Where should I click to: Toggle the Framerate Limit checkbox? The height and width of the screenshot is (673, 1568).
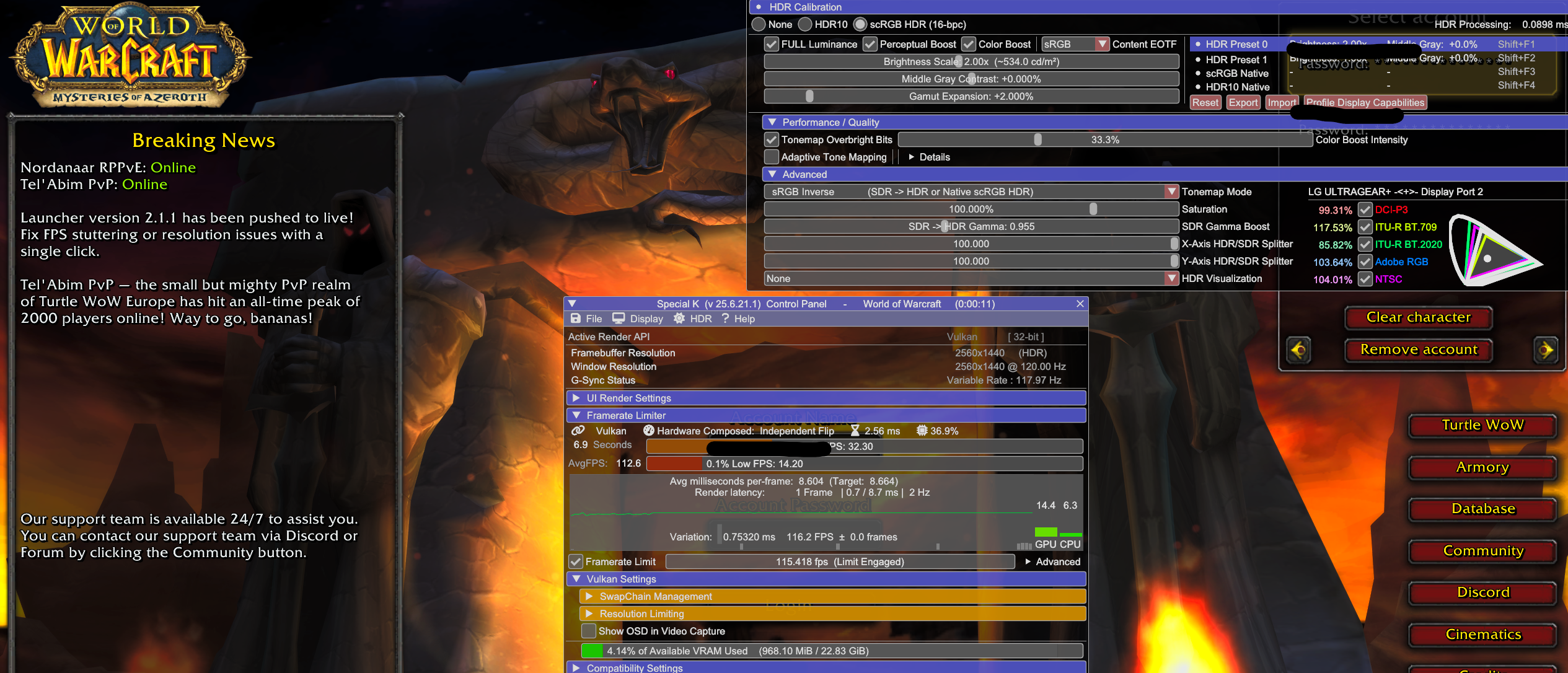click(x=576, y=561)
